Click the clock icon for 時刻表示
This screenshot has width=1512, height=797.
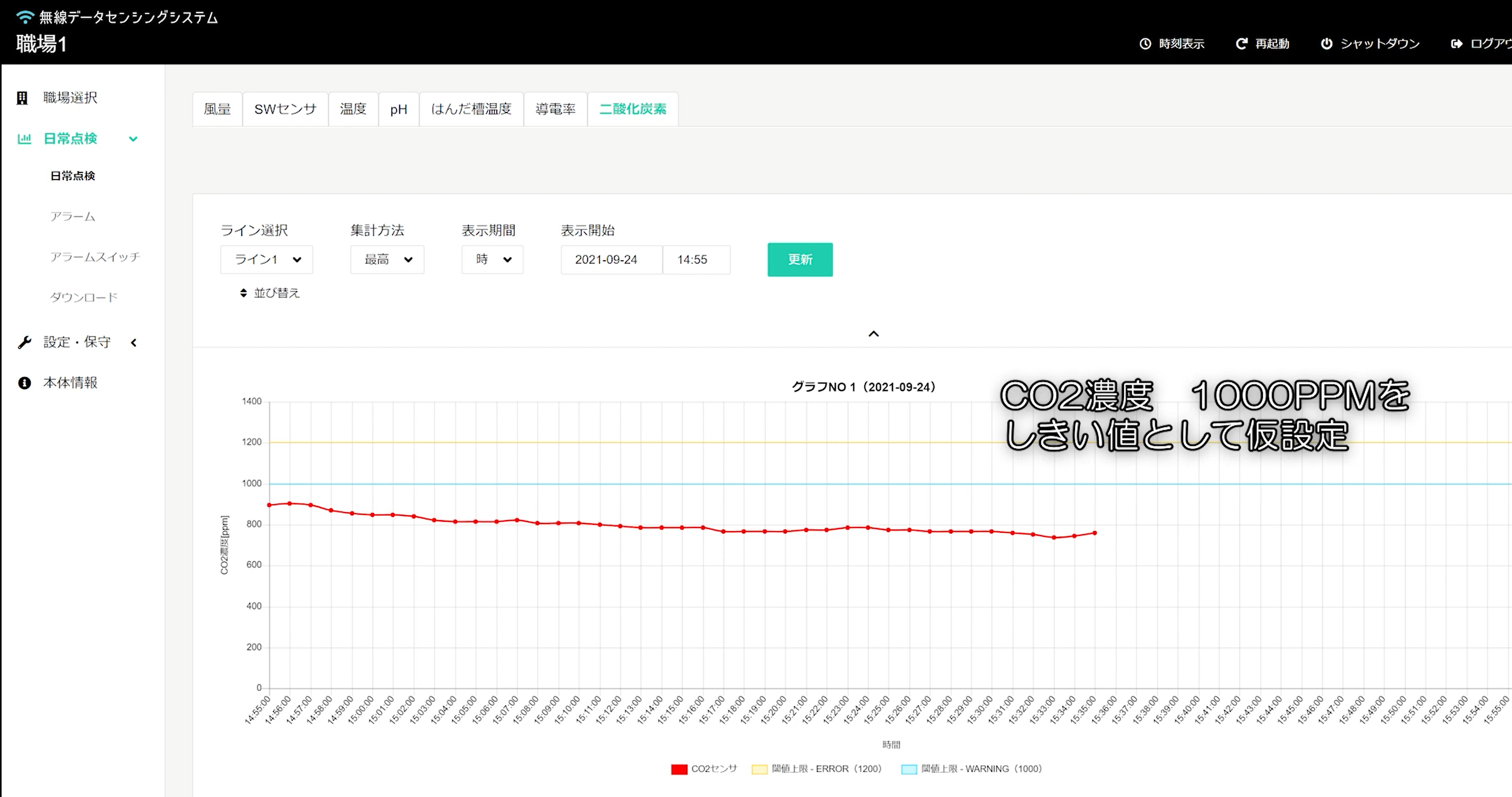click(1145, 43)
